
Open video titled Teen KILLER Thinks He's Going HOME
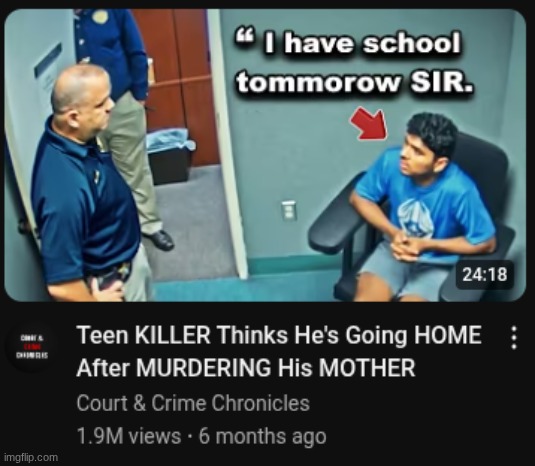click(x=279, y=335)
